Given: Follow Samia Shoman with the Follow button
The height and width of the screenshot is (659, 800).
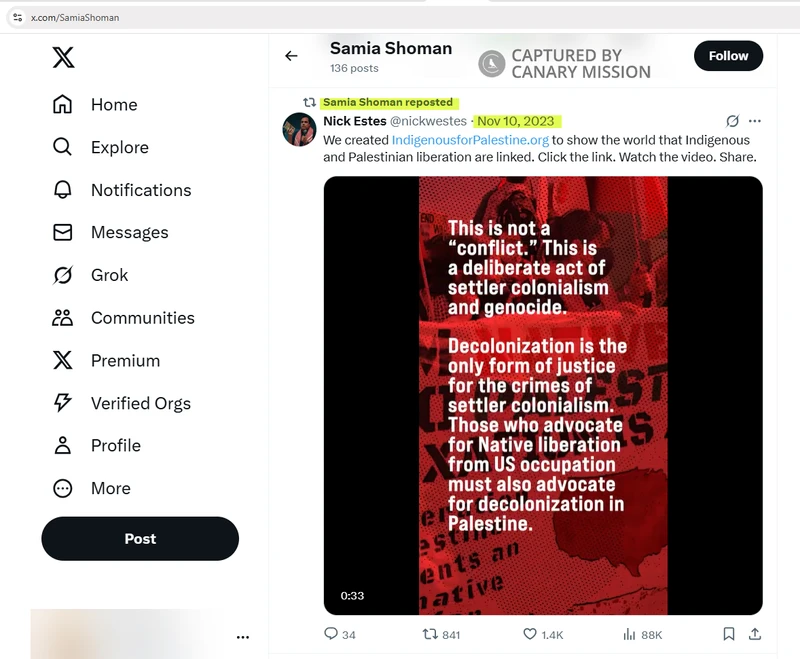Looking at the screenshot, I should [x=728, y=56].
